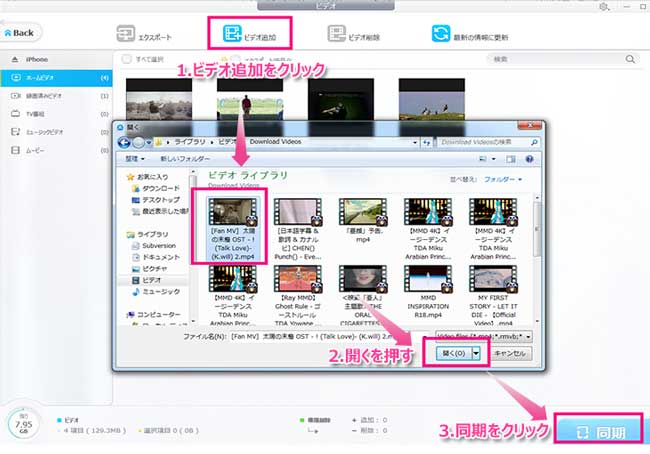Click the ビデオ削除 delete video icon
Image resolution: width=650 pixels, height=454 pixels.
point(336,34)
